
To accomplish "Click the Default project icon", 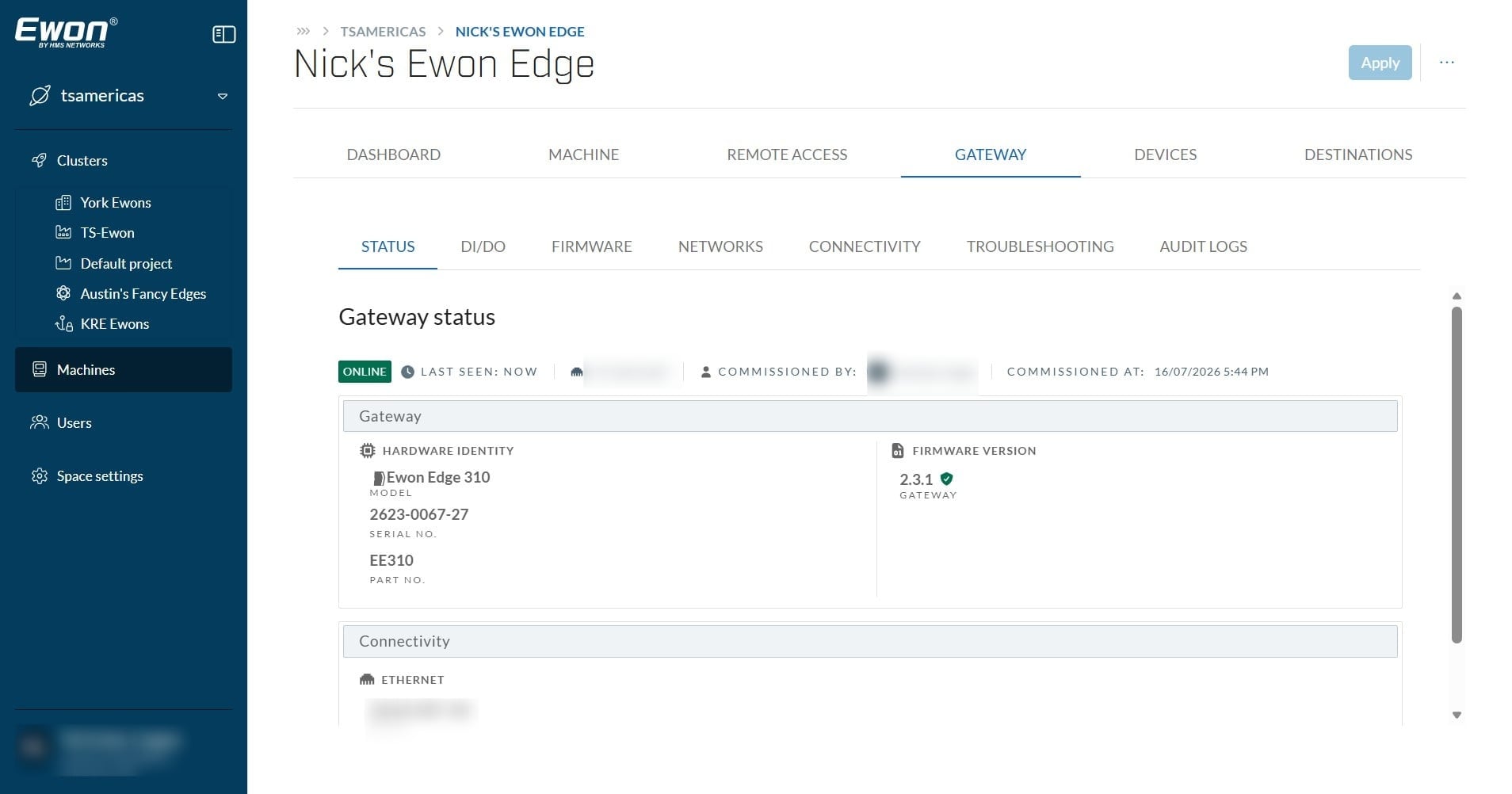I will [63, 263].
